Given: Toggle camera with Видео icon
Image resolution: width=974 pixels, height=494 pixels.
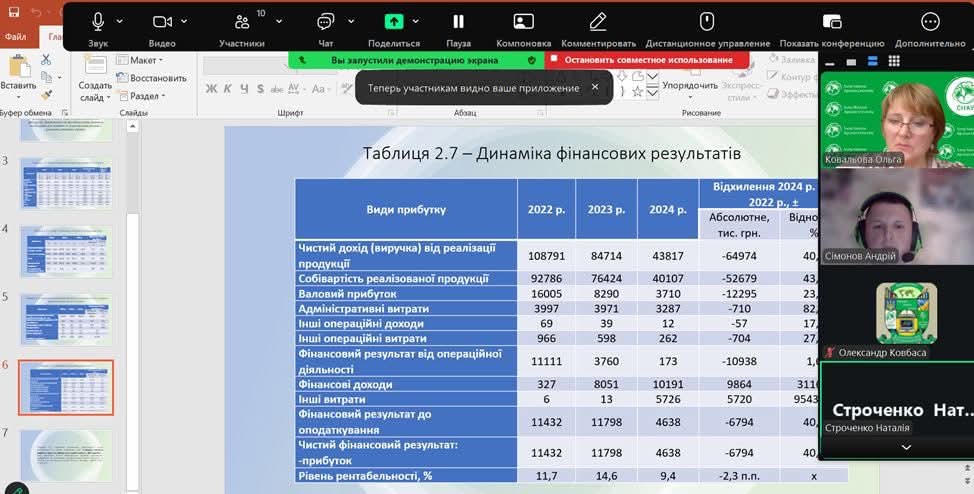Looking at the screenshot, I should (162, 21).
